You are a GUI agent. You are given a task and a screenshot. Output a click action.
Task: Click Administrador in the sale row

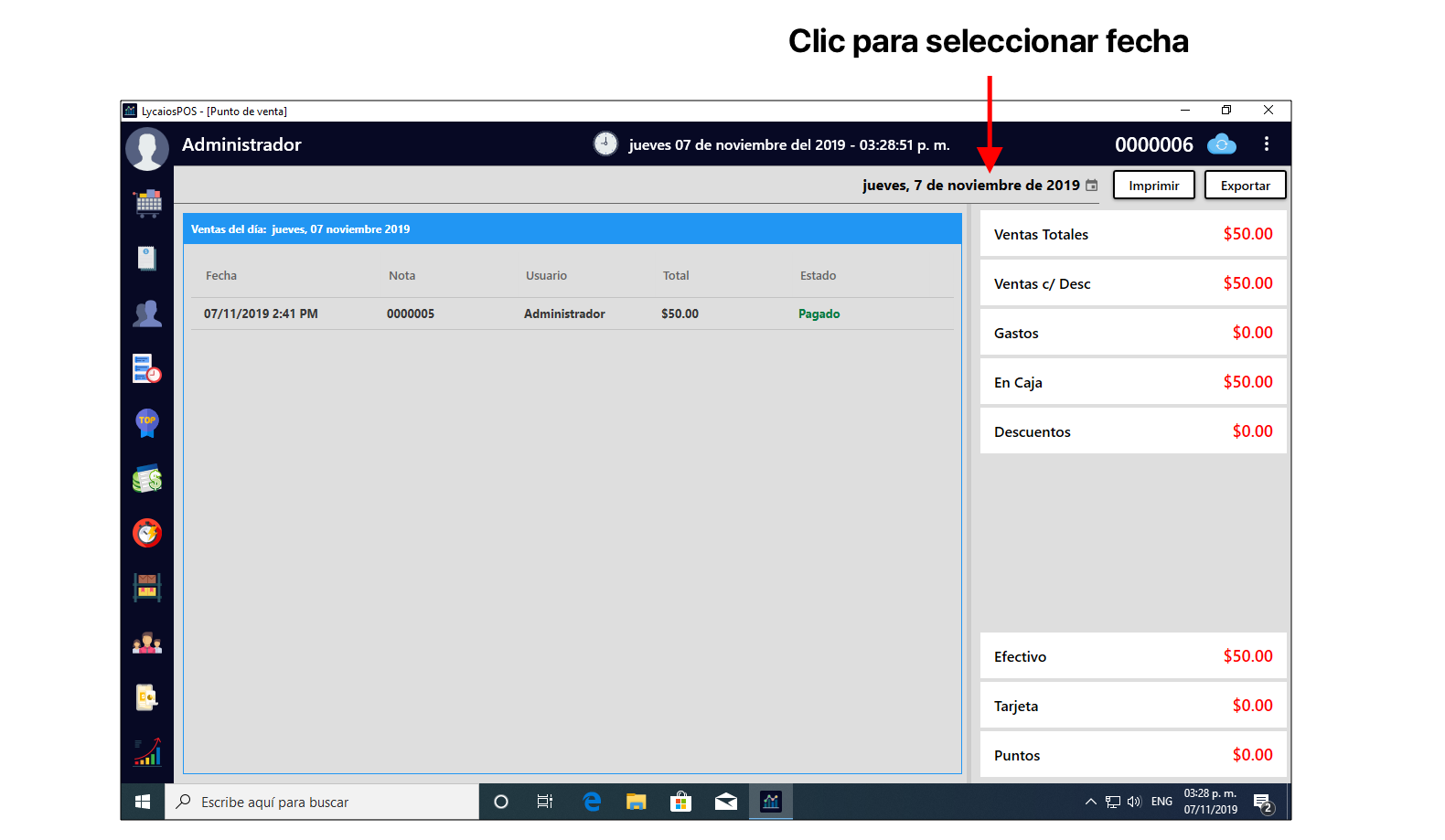[x=564, y=314]
